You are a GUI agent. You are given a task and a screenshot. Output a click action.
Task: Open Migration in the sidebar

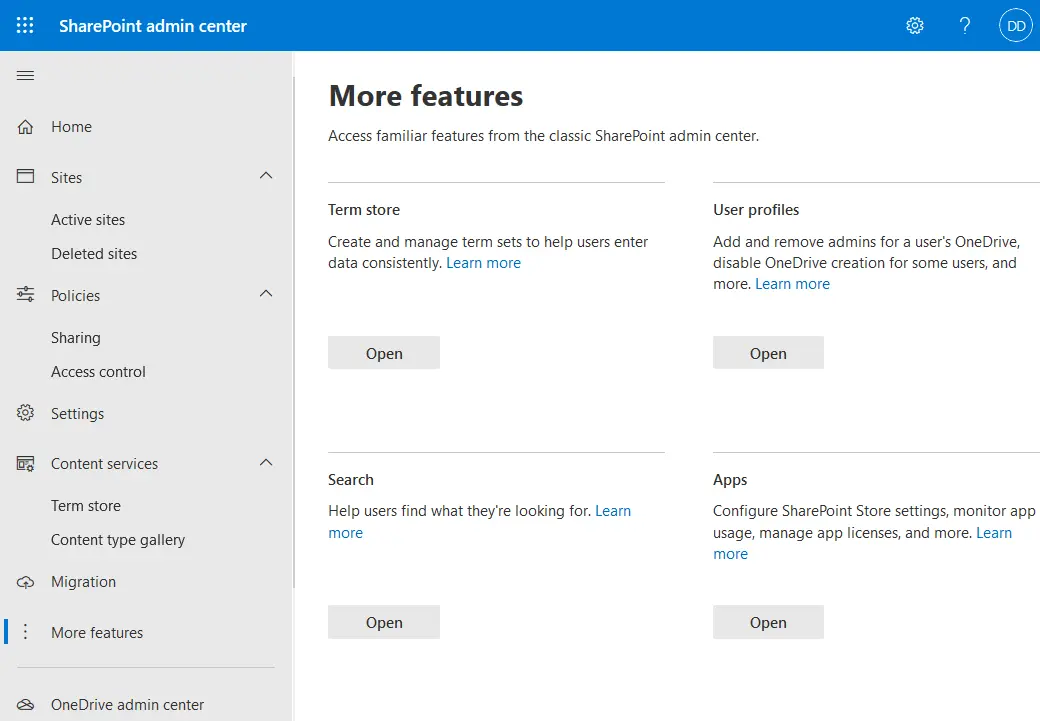pos(84,582)
